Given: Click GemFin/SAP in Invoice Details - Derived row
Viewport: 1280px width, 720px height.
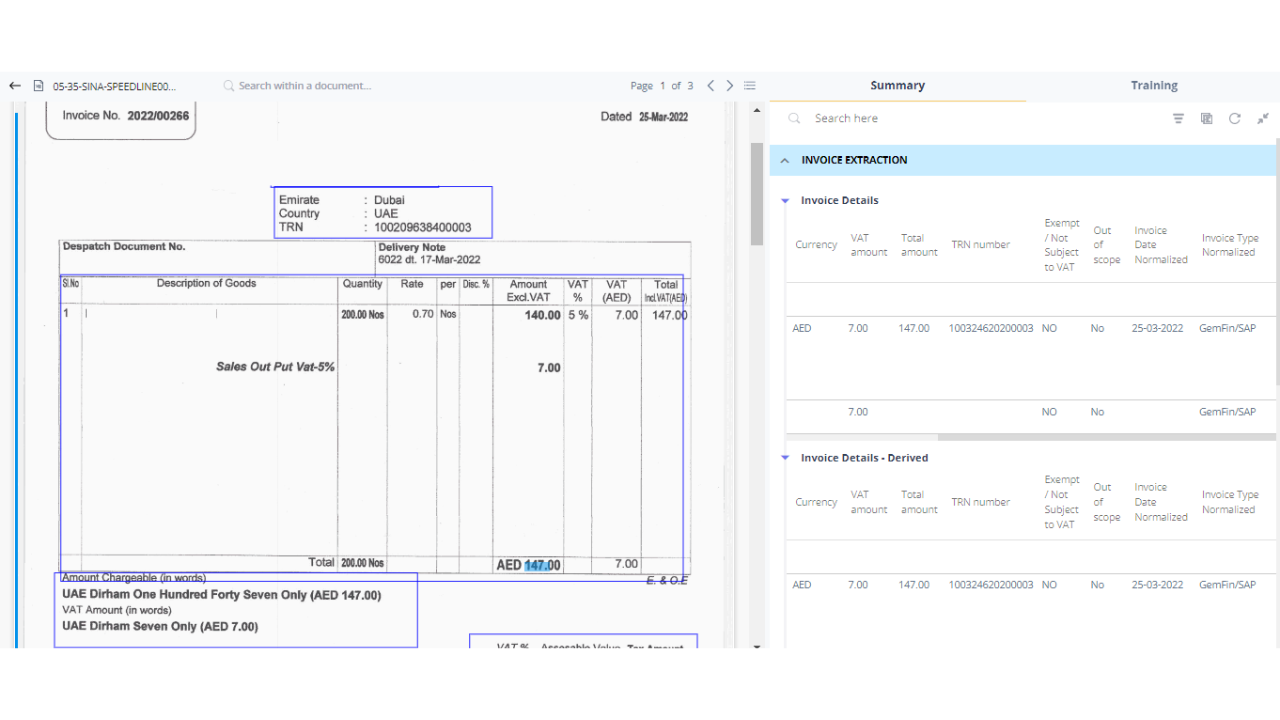Looking at the screenshot, I should coord(1227,585).
